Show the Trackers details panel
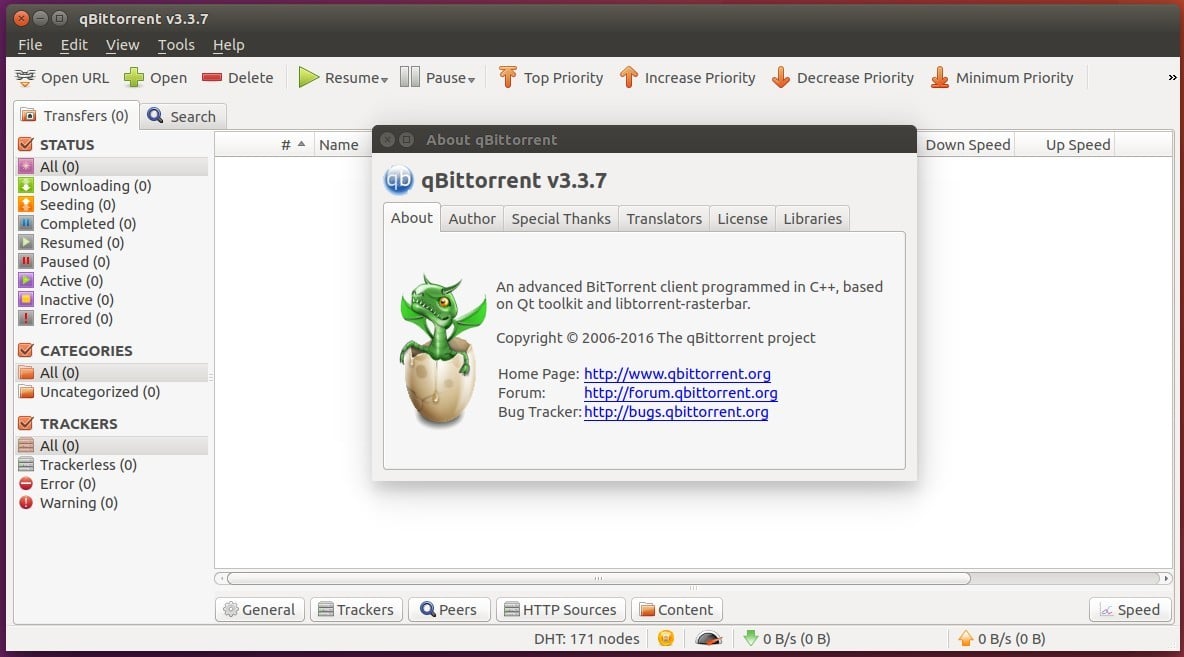 356,609
